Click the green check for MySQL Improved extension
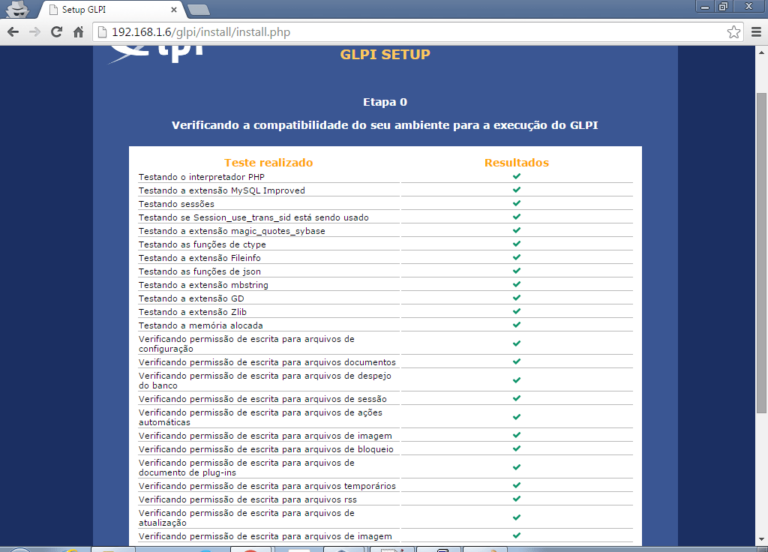Image resolution: width=768 pixels, height=552 pixels. pos(517,190)
